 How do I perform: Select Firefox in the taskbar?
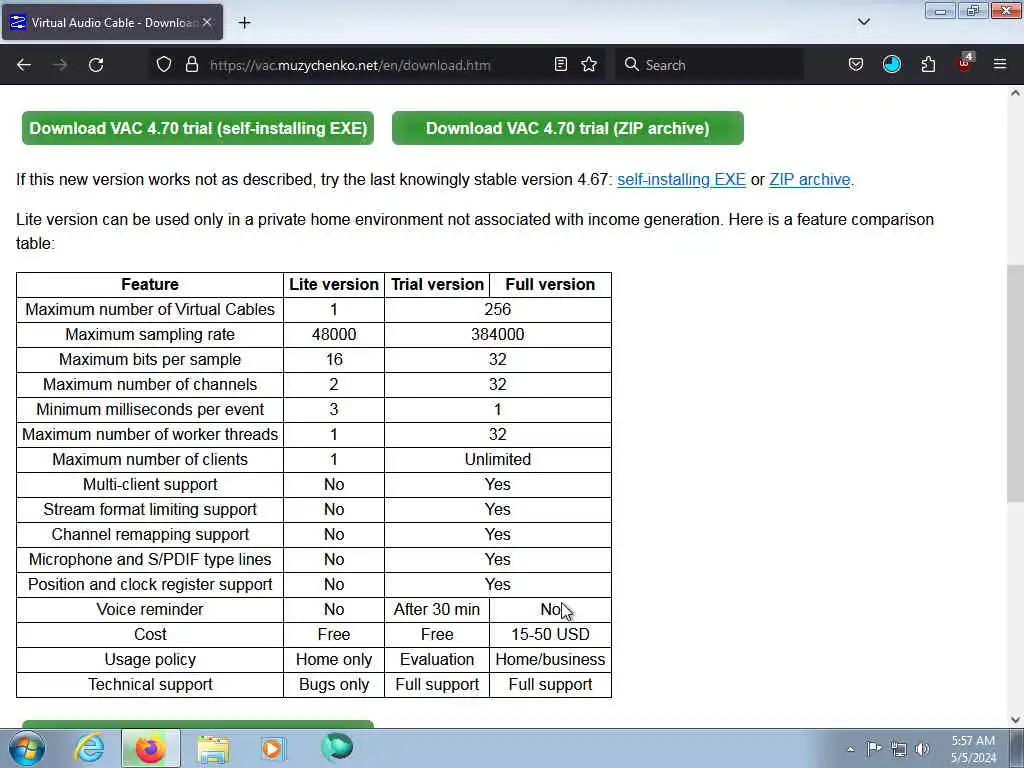click(x=151, y=748)
